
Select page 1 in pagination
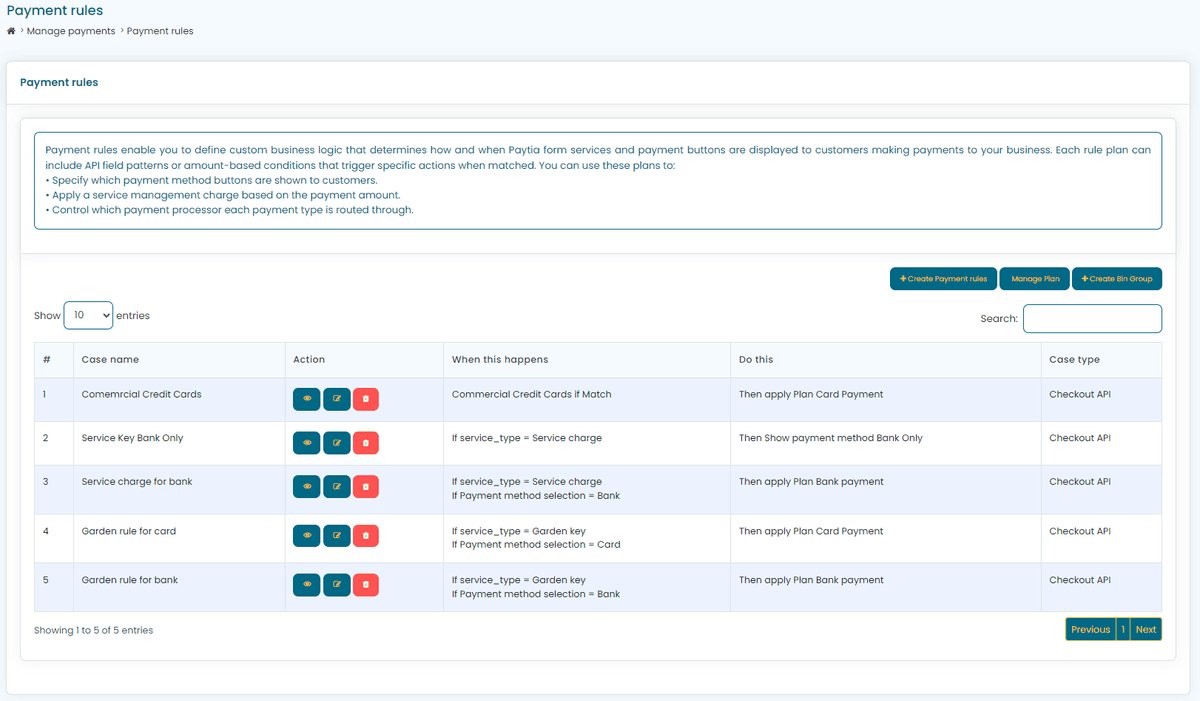click(1123, 629)
